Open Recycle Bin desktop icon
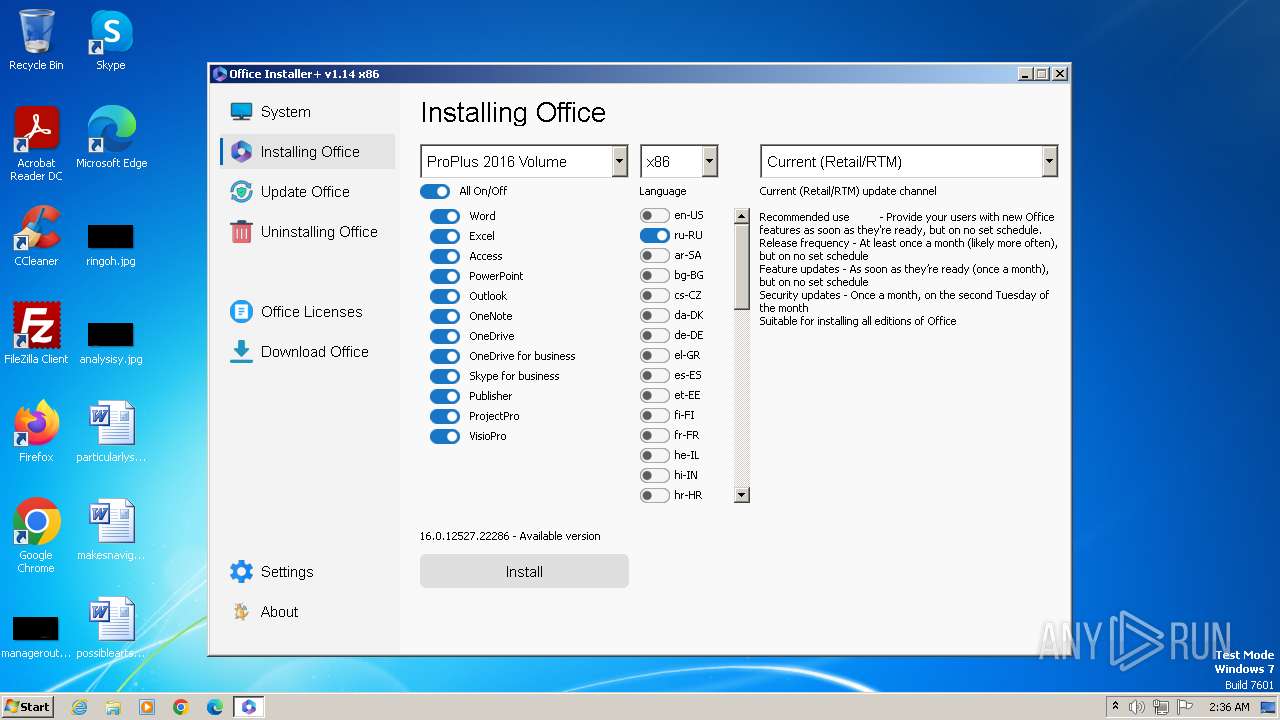This screenshot has width=1280, height=720. [x=36, y=40]
